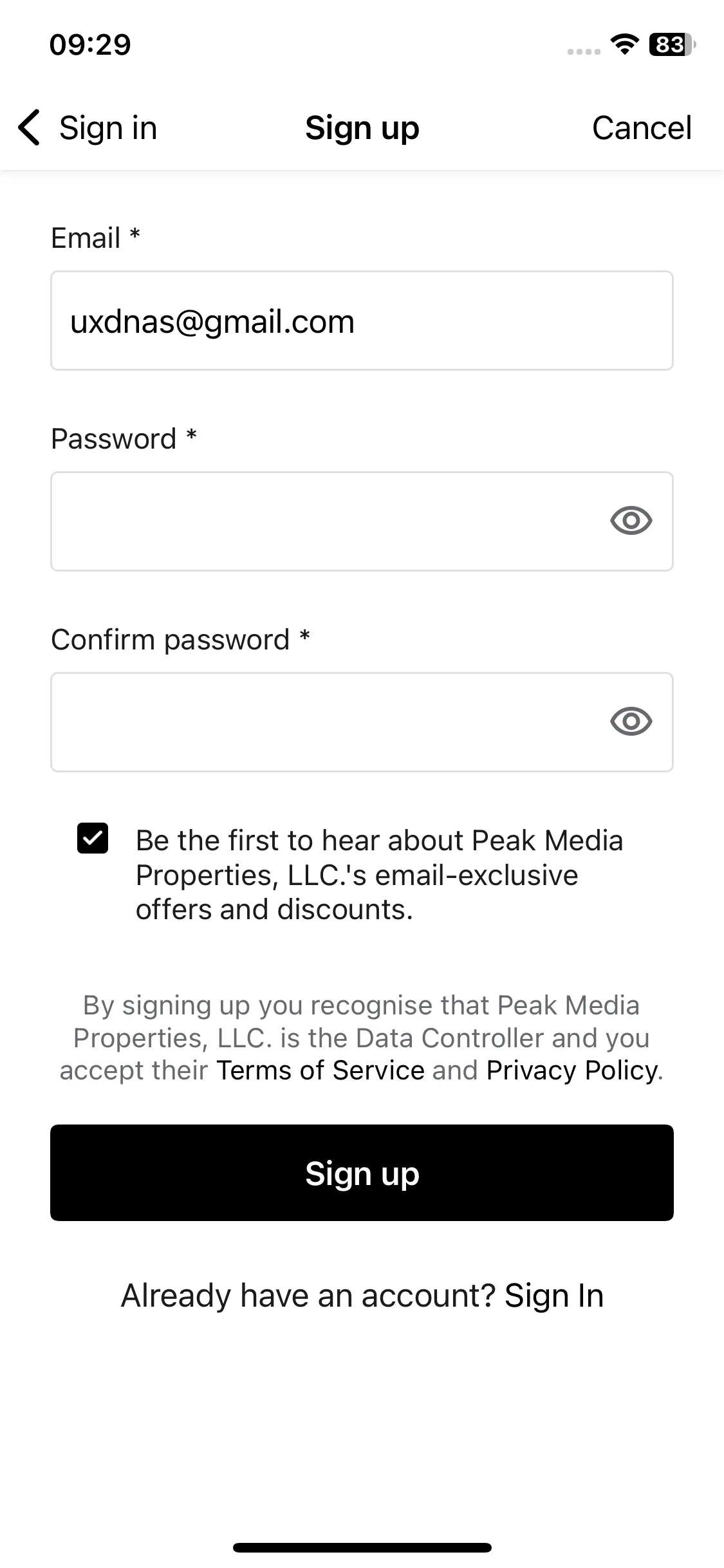This screenshot has height=1568, width=724.
Task: Reveal confirm password using eye icon
Action: [631, 721]
